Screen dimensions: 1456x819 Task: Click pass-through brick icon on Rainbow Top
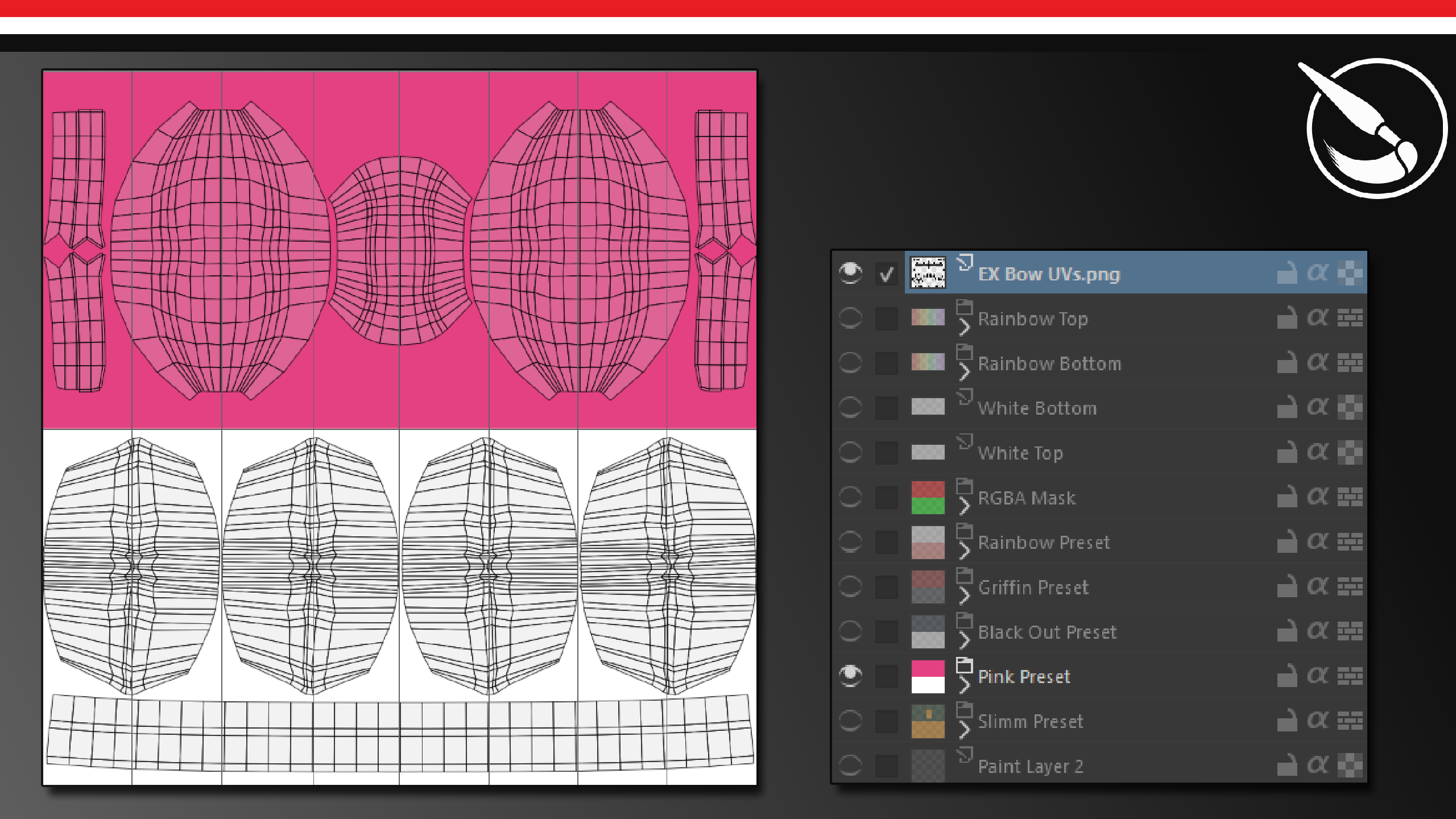coord(1350,318)
